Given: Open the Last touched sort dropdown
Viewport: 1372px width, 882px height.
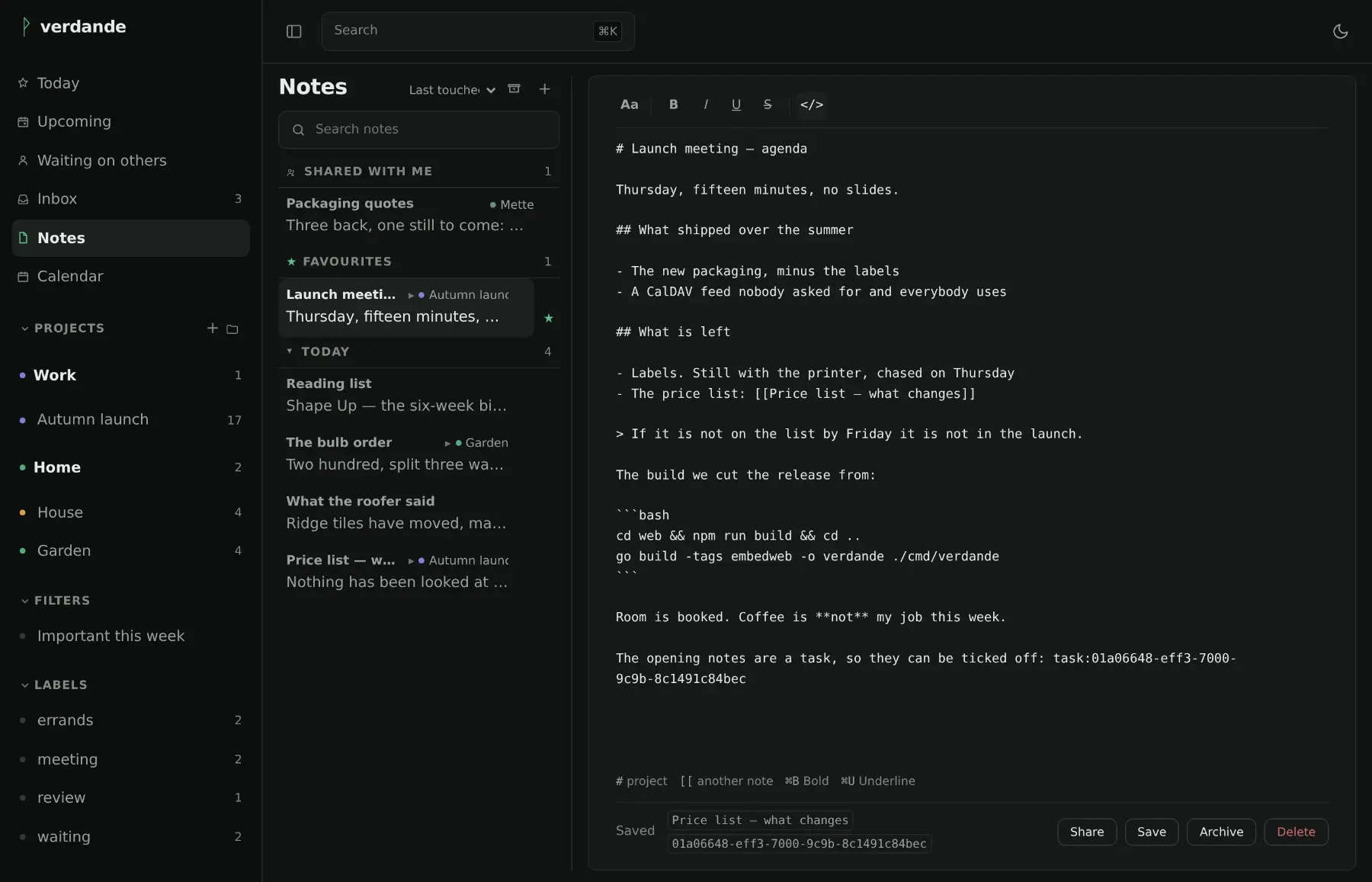Looking at the screenshot, I should point(452,90).
